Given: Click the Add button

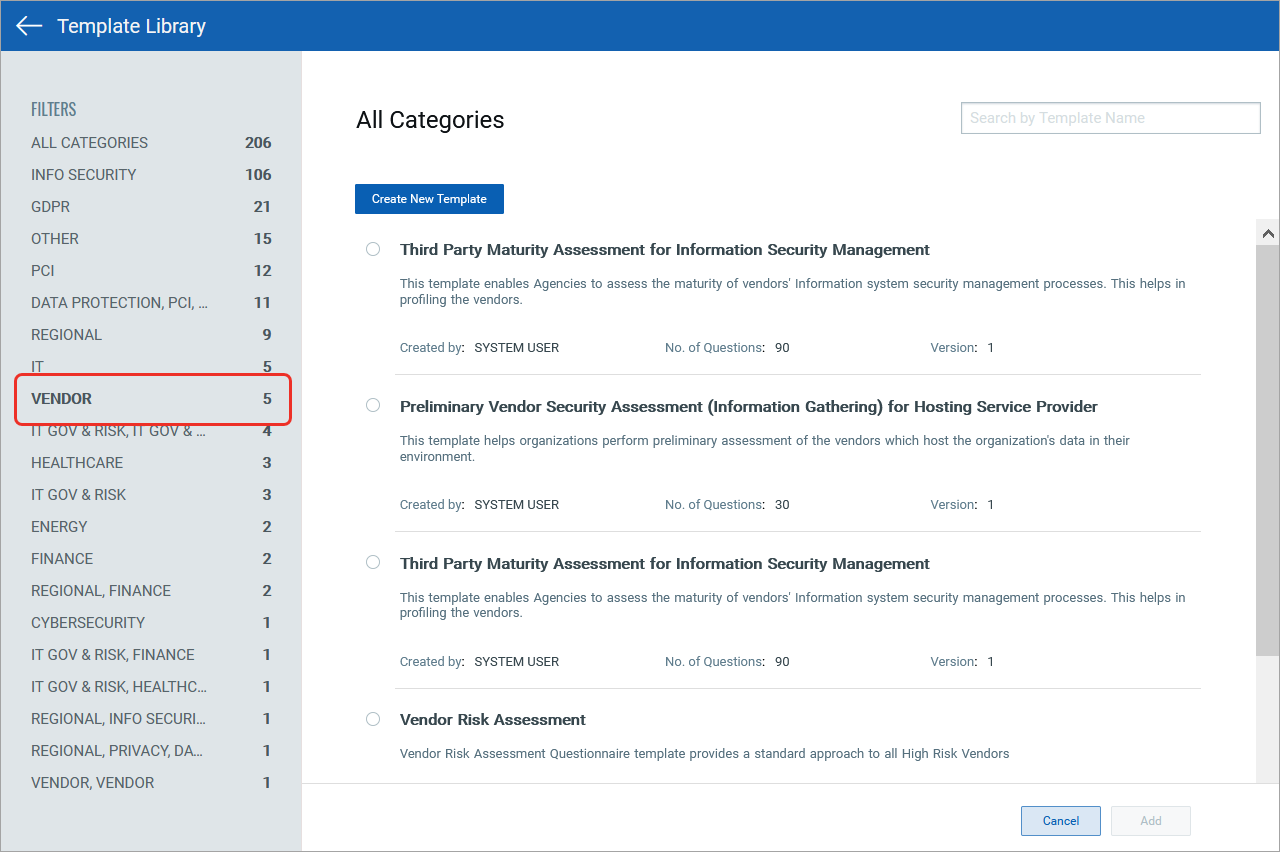Looking at the screenshot, I should 1150,821.
